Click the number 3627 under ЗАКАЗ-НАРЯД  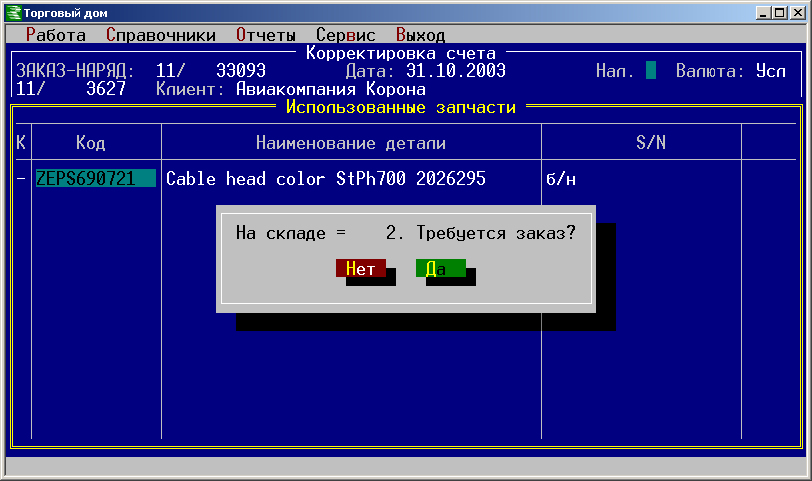pyautogui.click(x=106, y=89)
